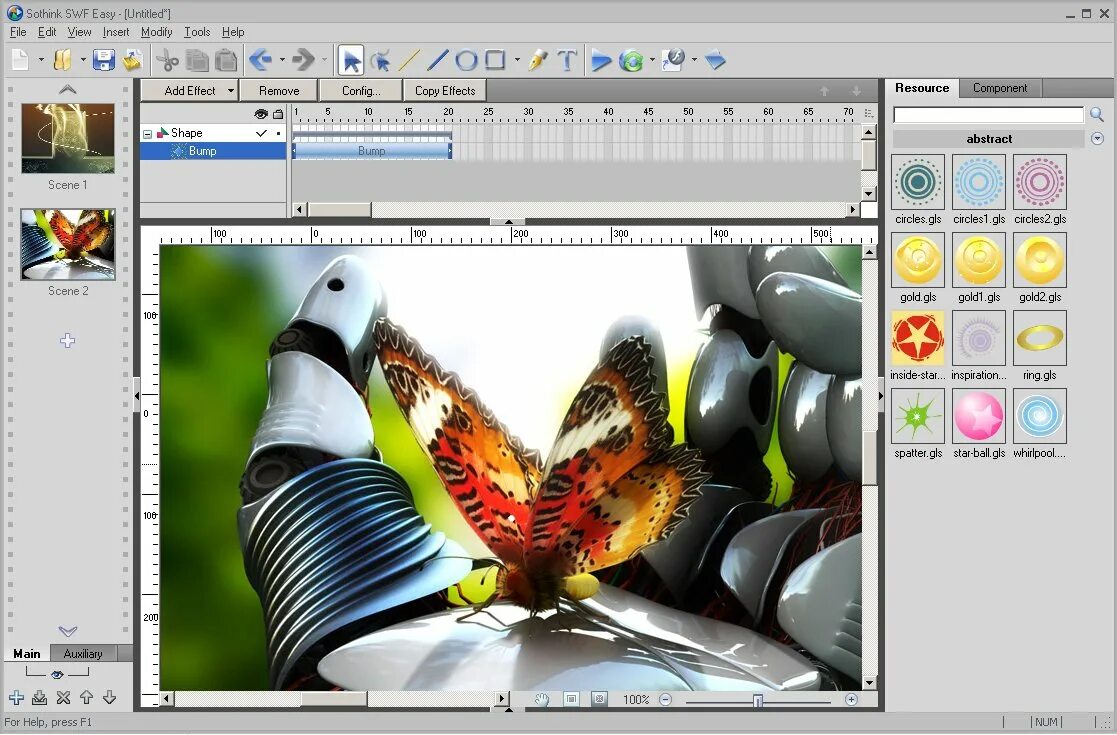The image size is (1117, 735).
Task: Click the zoom in plus button
Action: point(851,699)
